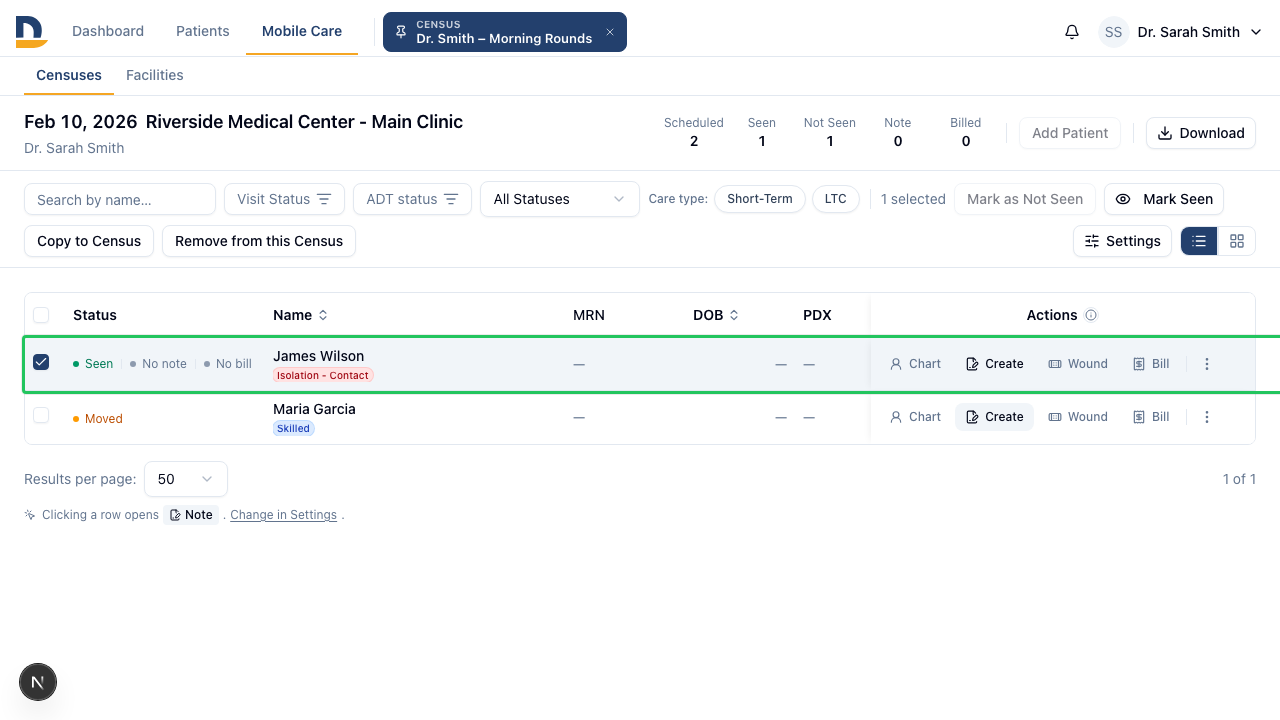Uncheck the James Wilson row checkbox

(41, 362)
